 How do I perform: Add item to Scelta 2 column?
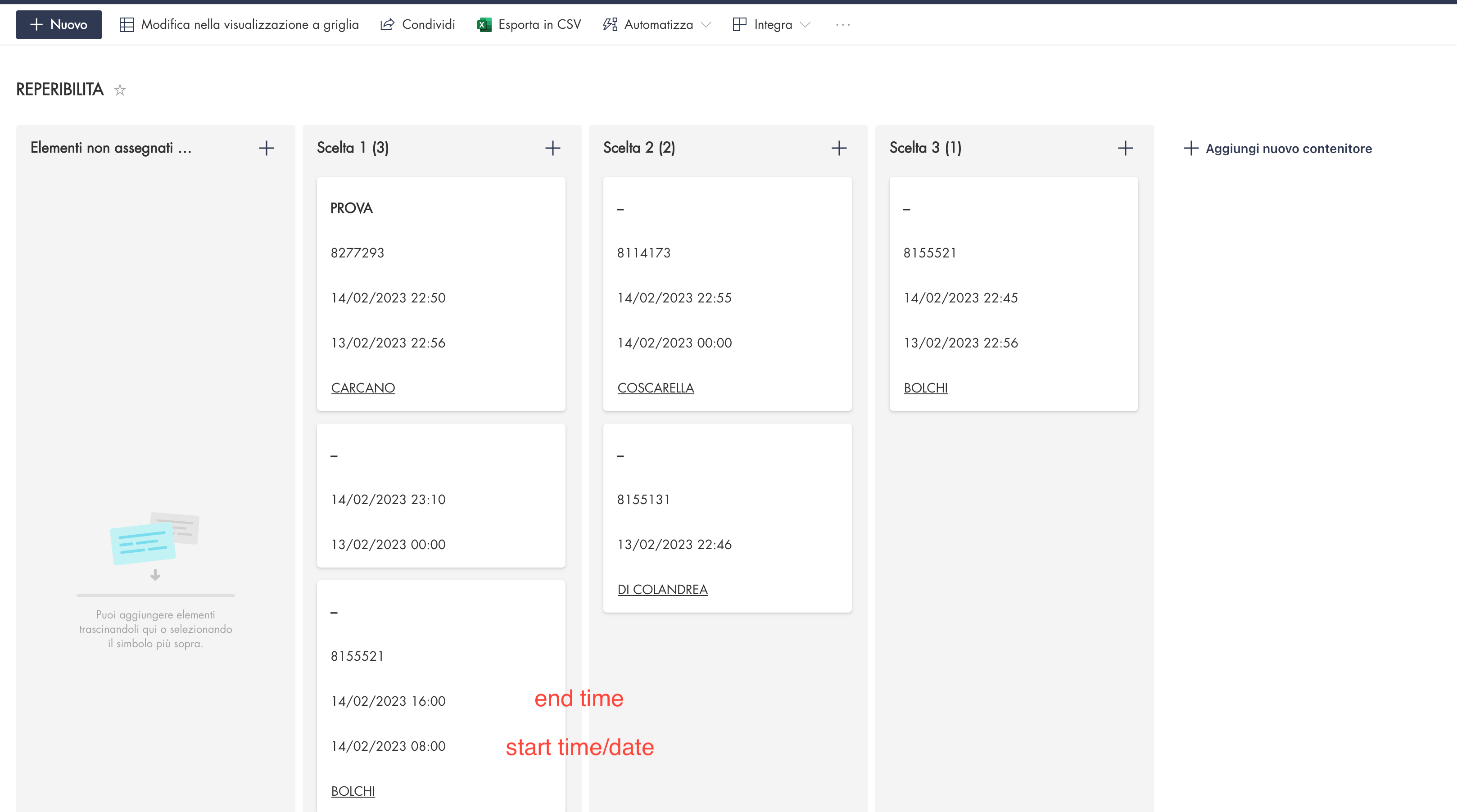839,148
